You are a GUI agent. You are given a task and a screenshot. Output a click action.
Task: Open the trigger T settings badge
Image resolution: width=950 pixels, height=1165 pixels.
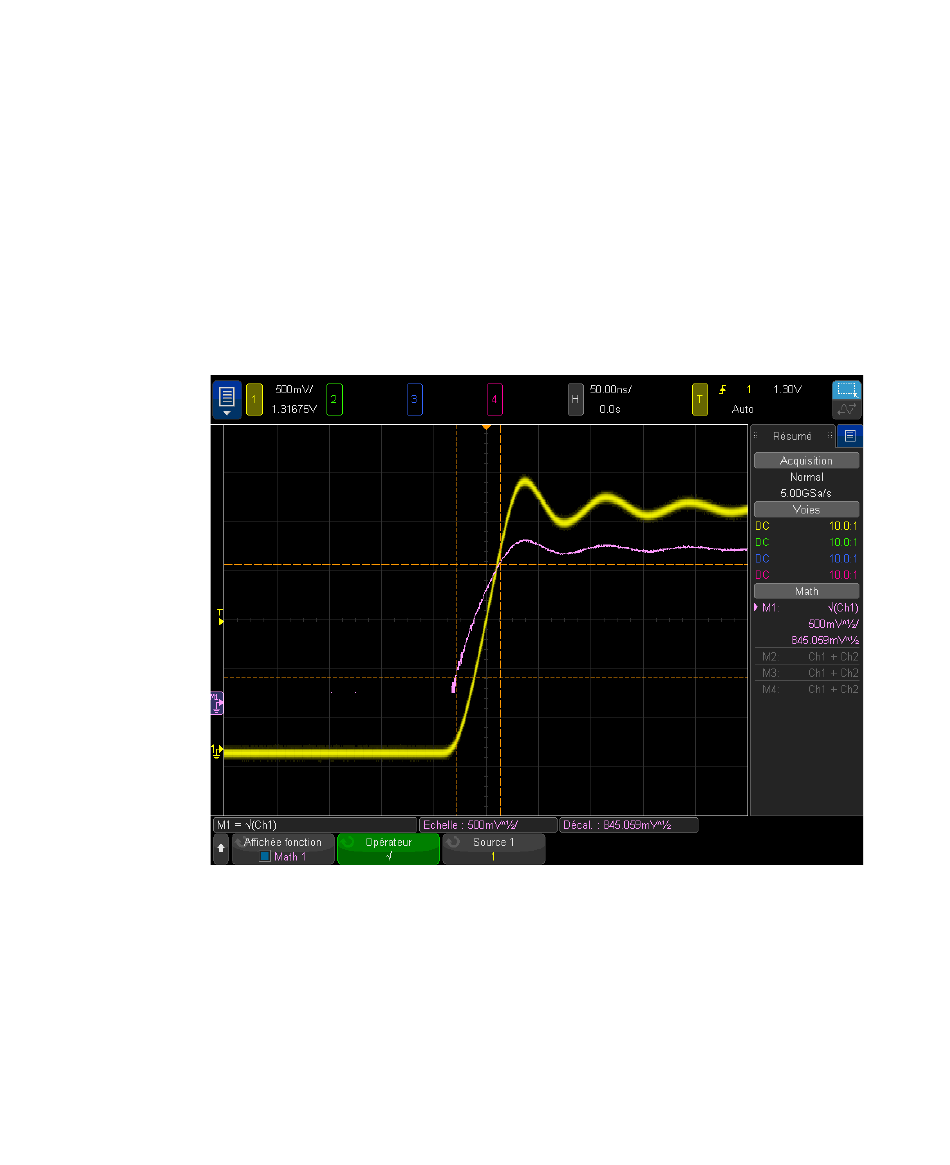700,399
